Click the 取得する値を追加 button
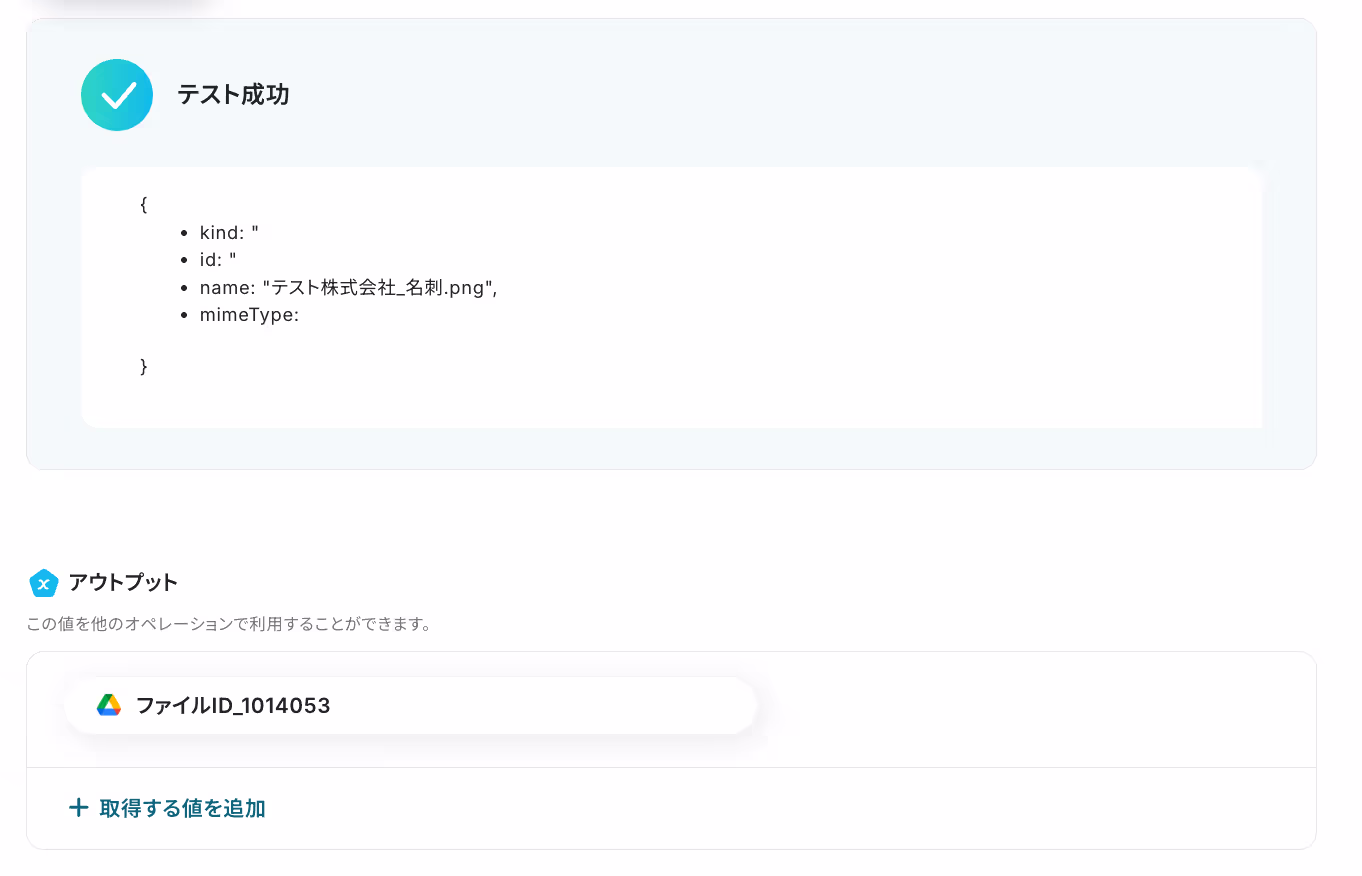The width and height of the screenshot is (1362, 876). [167, 808]
